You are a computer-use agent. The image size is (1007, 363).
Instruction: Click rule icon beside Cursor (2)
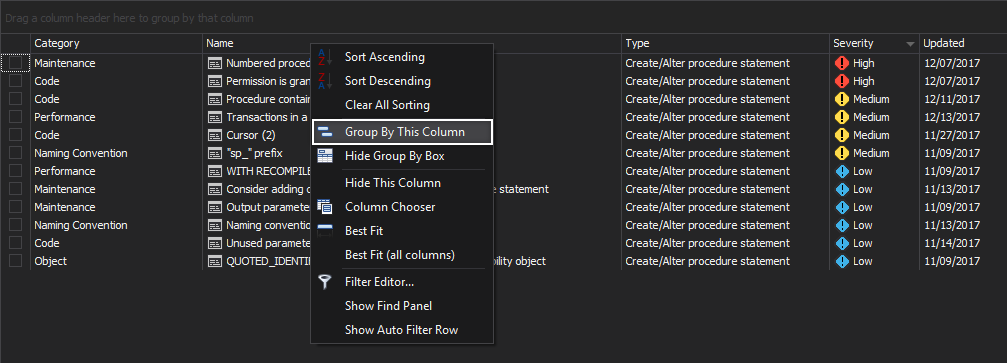point(215,135)
